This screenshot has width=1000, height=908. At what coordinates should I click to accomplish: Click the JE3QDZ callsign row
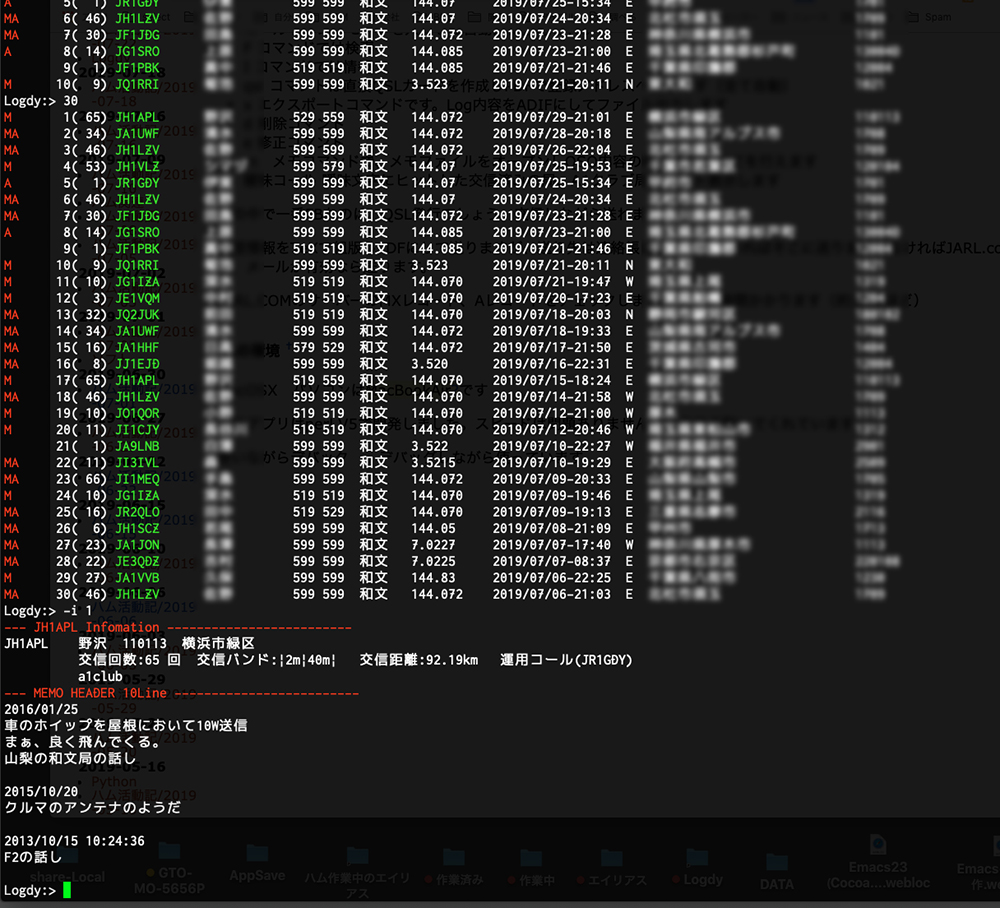[x=136, y=561]
